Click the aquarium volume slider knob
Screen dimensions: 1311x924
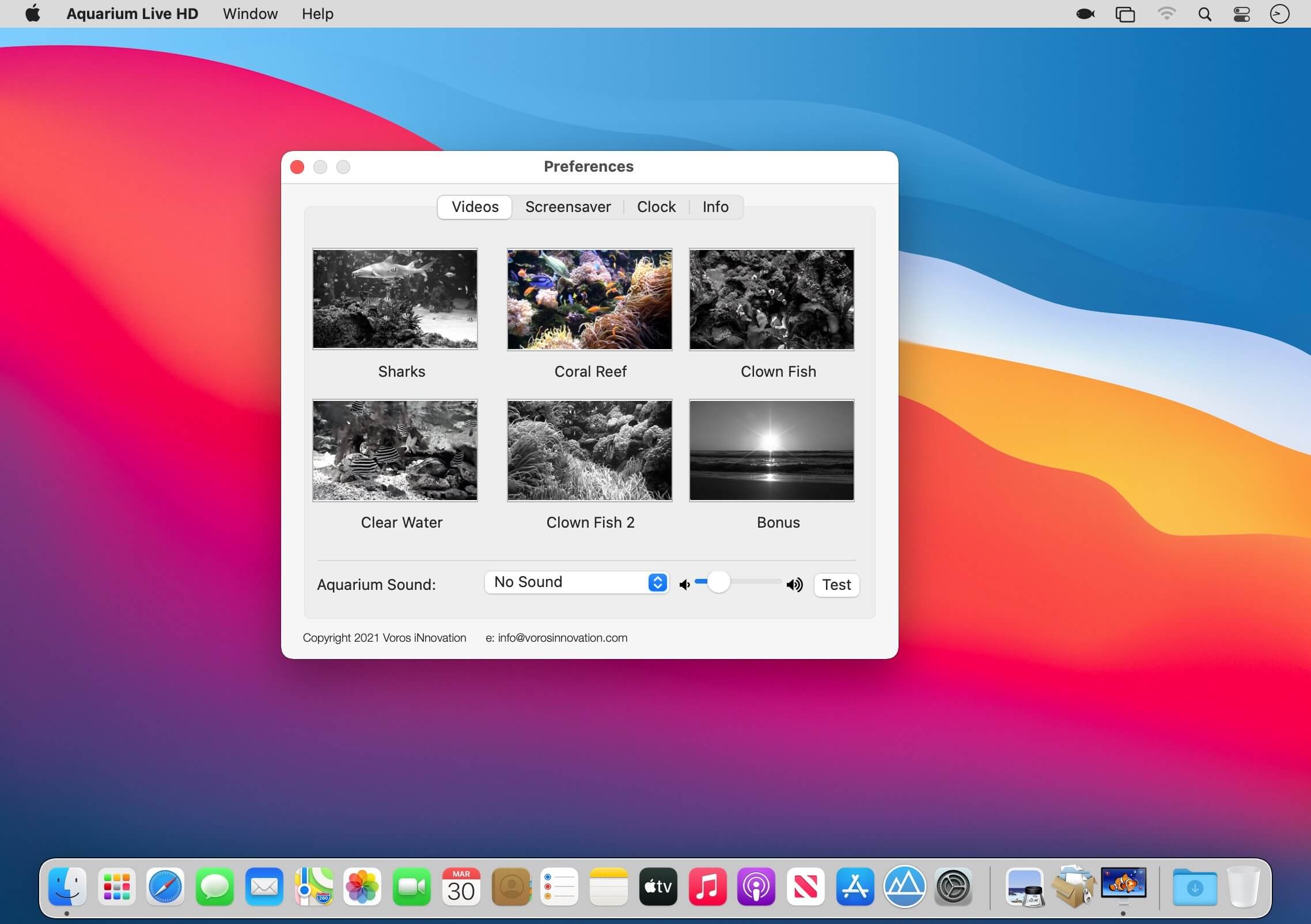click(x=718, y=582)
